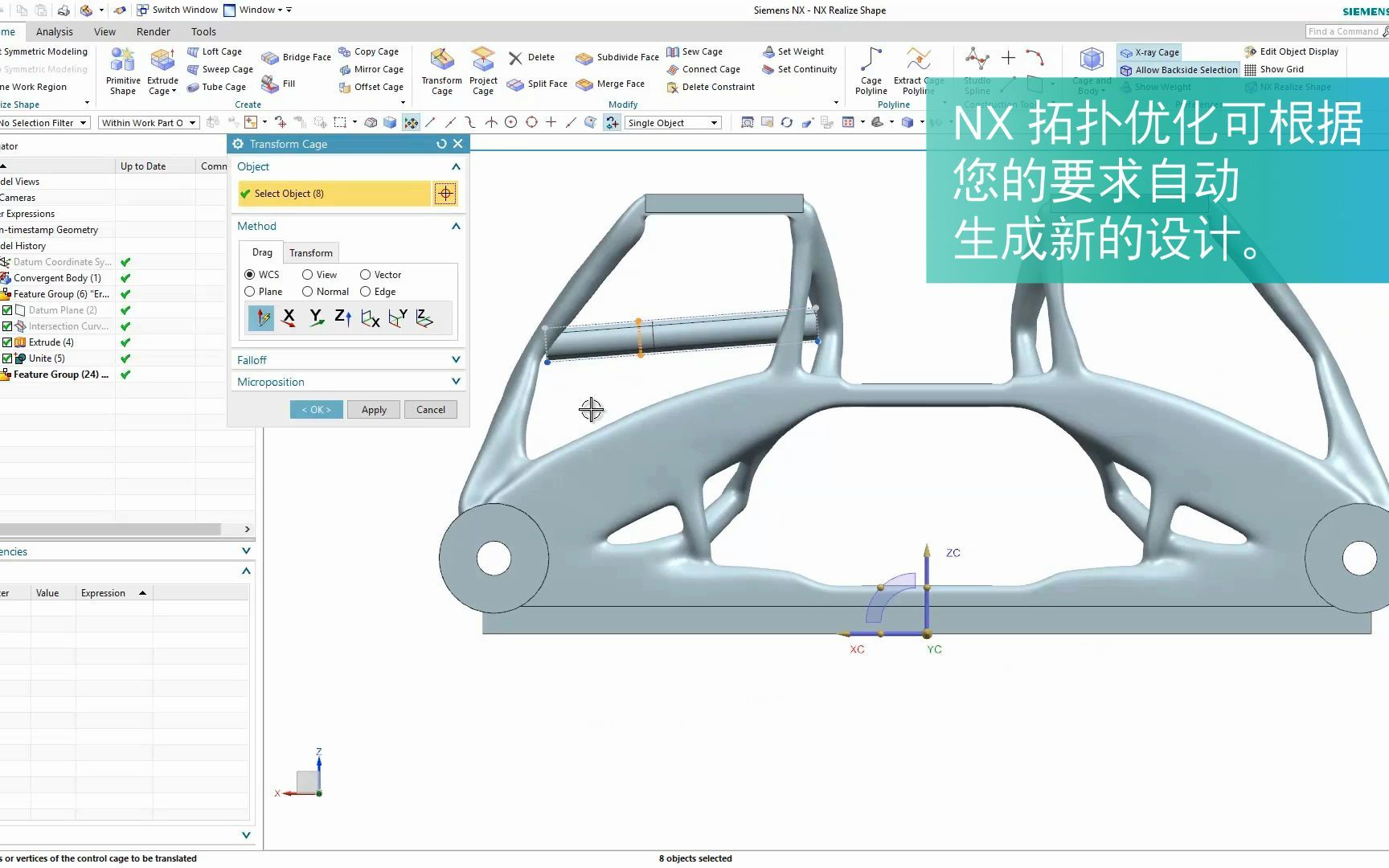
Task: Reset the Transform Cage dialog
Action: 441,144
